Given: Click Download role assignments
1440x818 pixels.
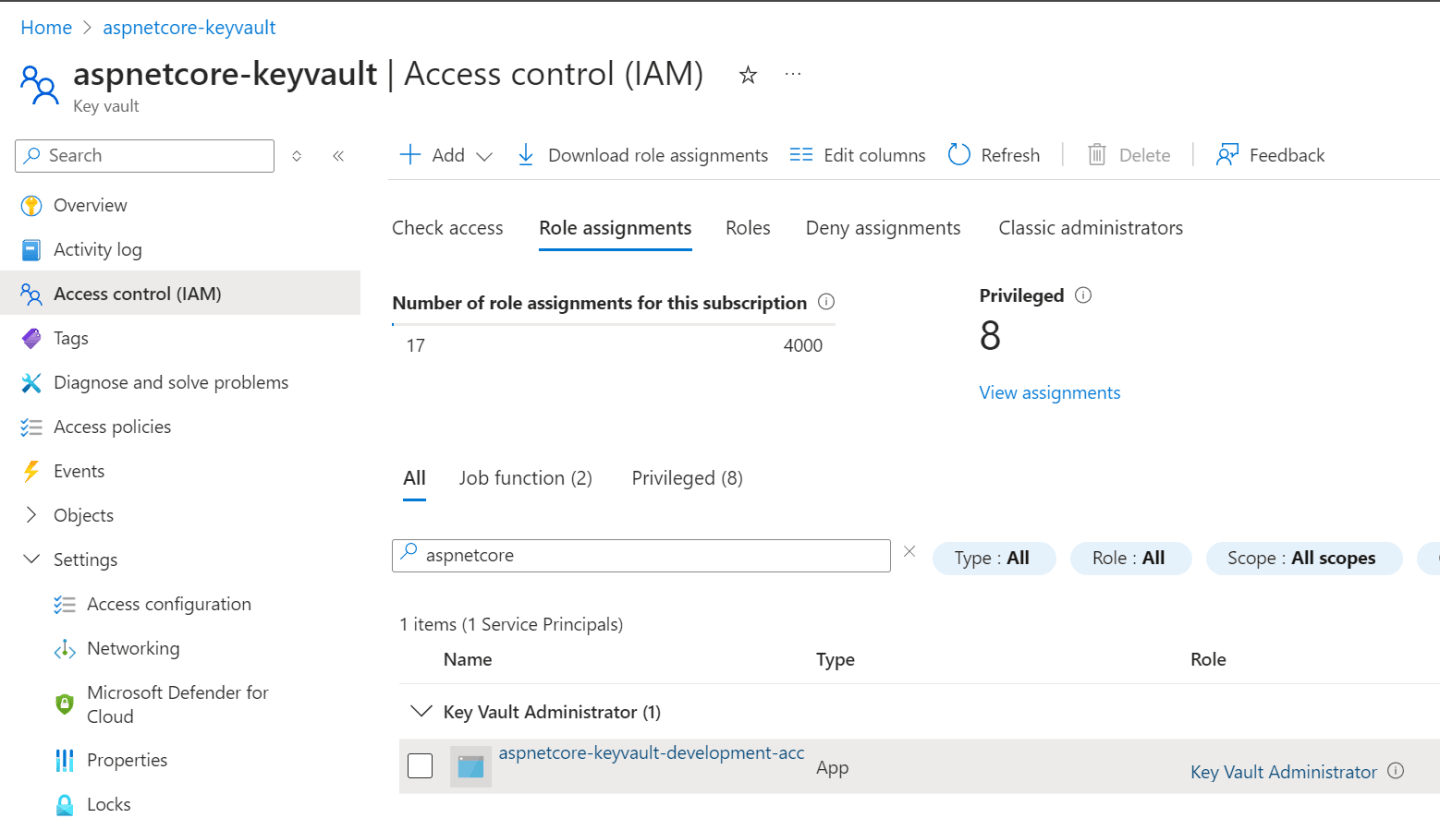Looking at the screenshot, I should 642,155.
